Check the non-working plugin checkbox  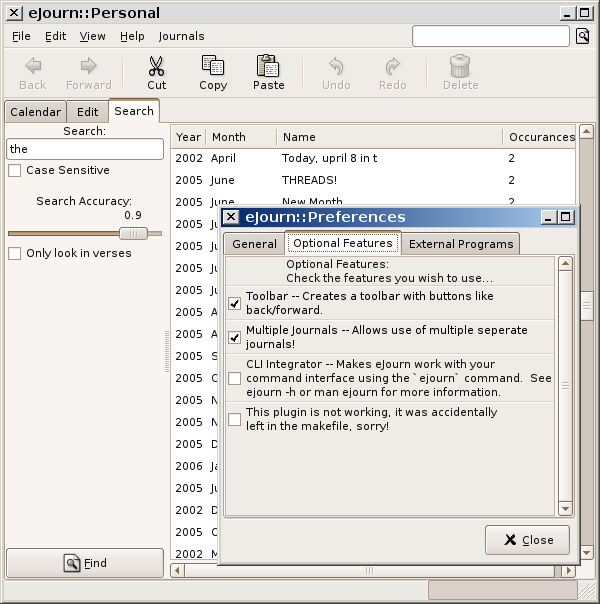[235, 419]
